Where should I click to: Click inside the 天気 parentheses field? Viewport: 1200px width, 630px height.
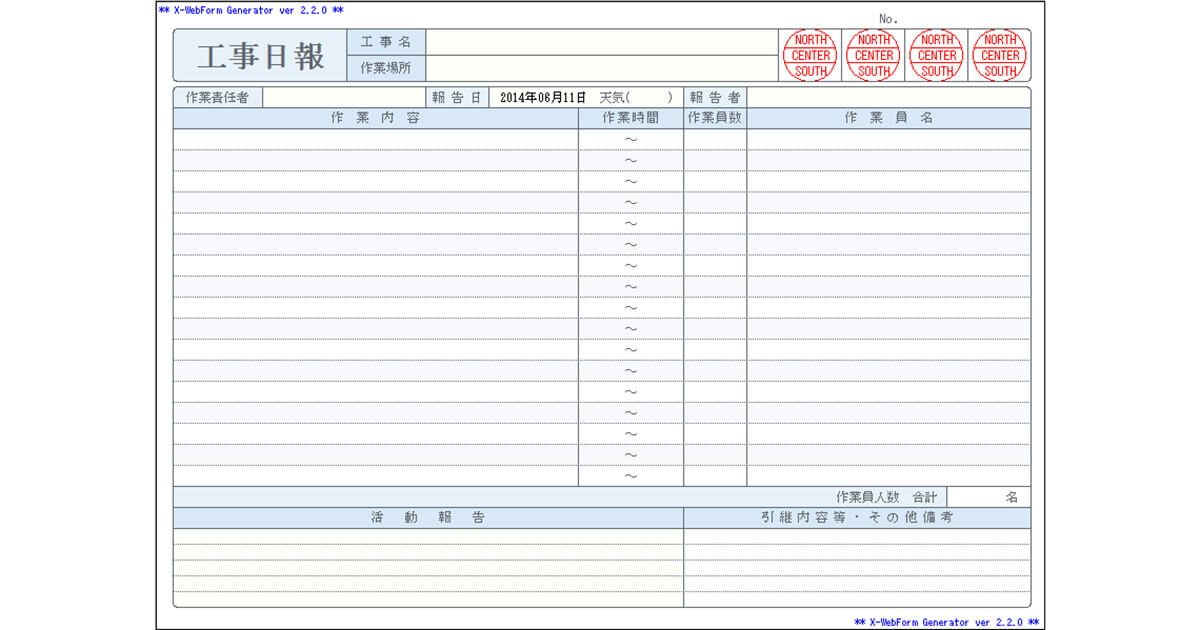(x=649, y=98)
